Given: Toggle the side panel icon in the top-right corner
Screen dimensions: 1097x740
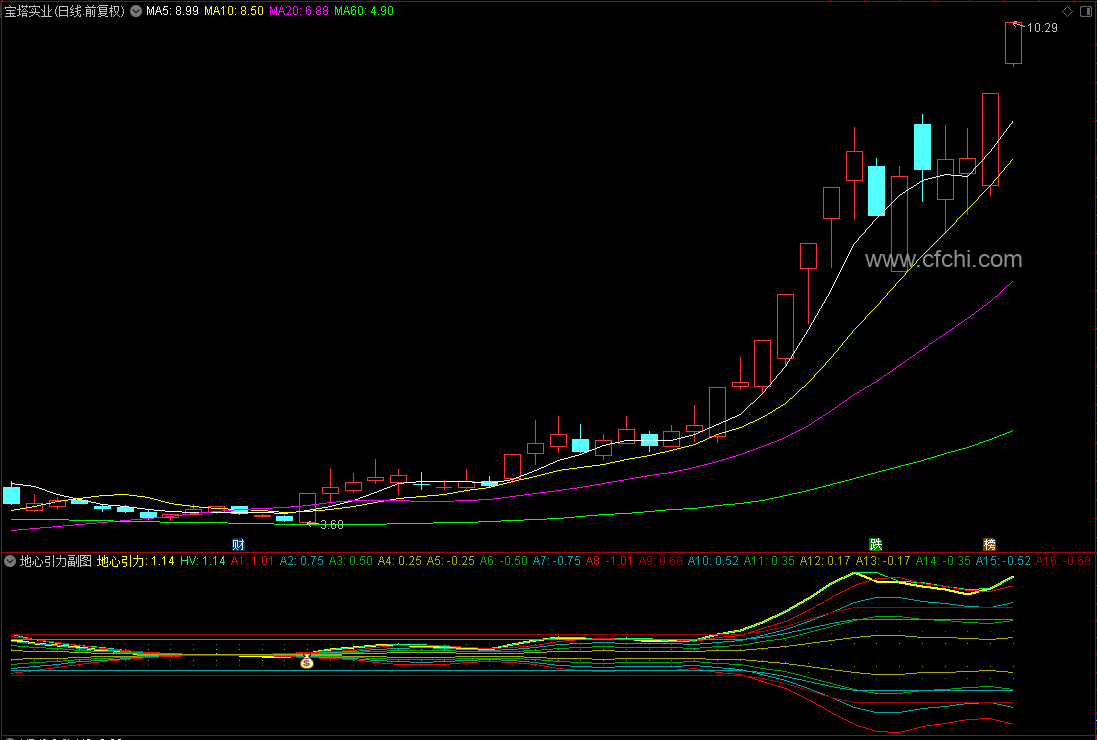Looking at the screenshot, I should pyautogui.click(x=1086, y=11).
